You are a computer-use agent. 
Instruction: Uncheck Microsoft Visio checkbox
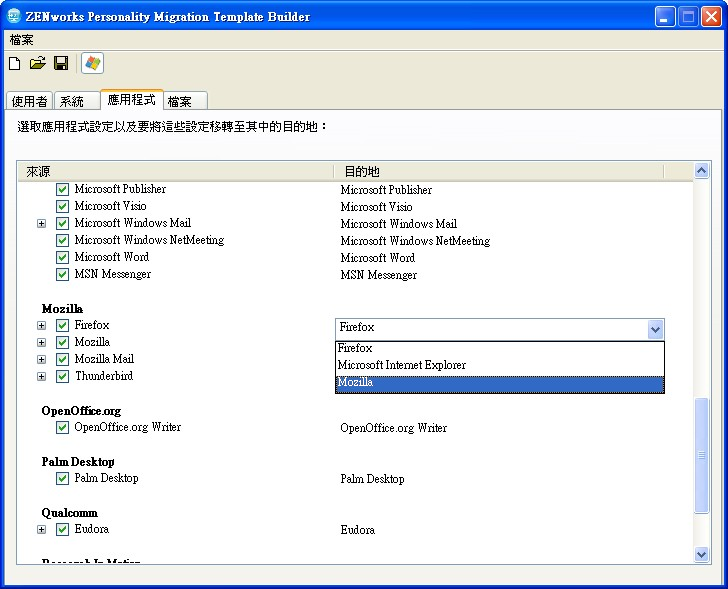(x=62, y=206)
